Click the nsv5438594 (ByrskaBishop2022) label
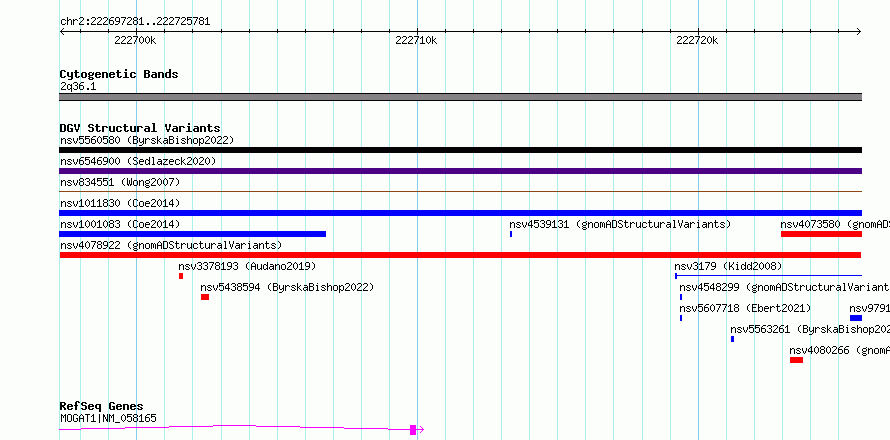Screen dimensions: 890x440 (x=287, y=287)
